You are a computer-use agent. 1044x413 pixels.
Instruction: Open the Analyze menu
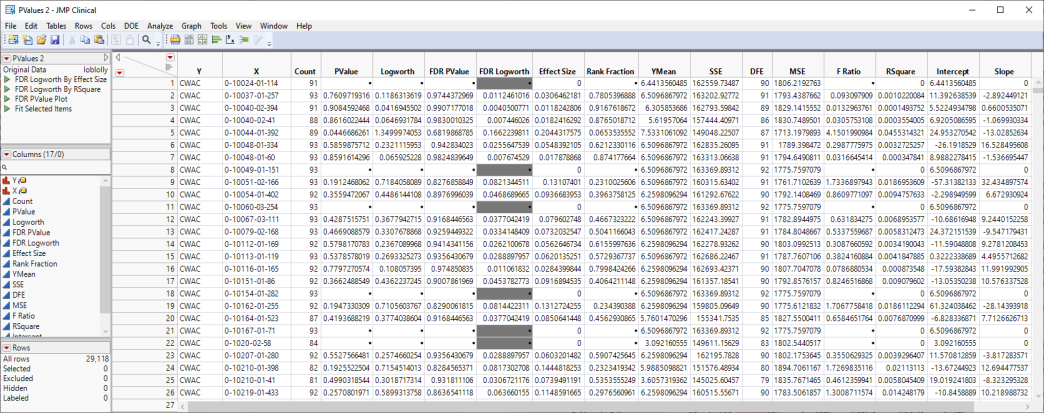point(160,26)
